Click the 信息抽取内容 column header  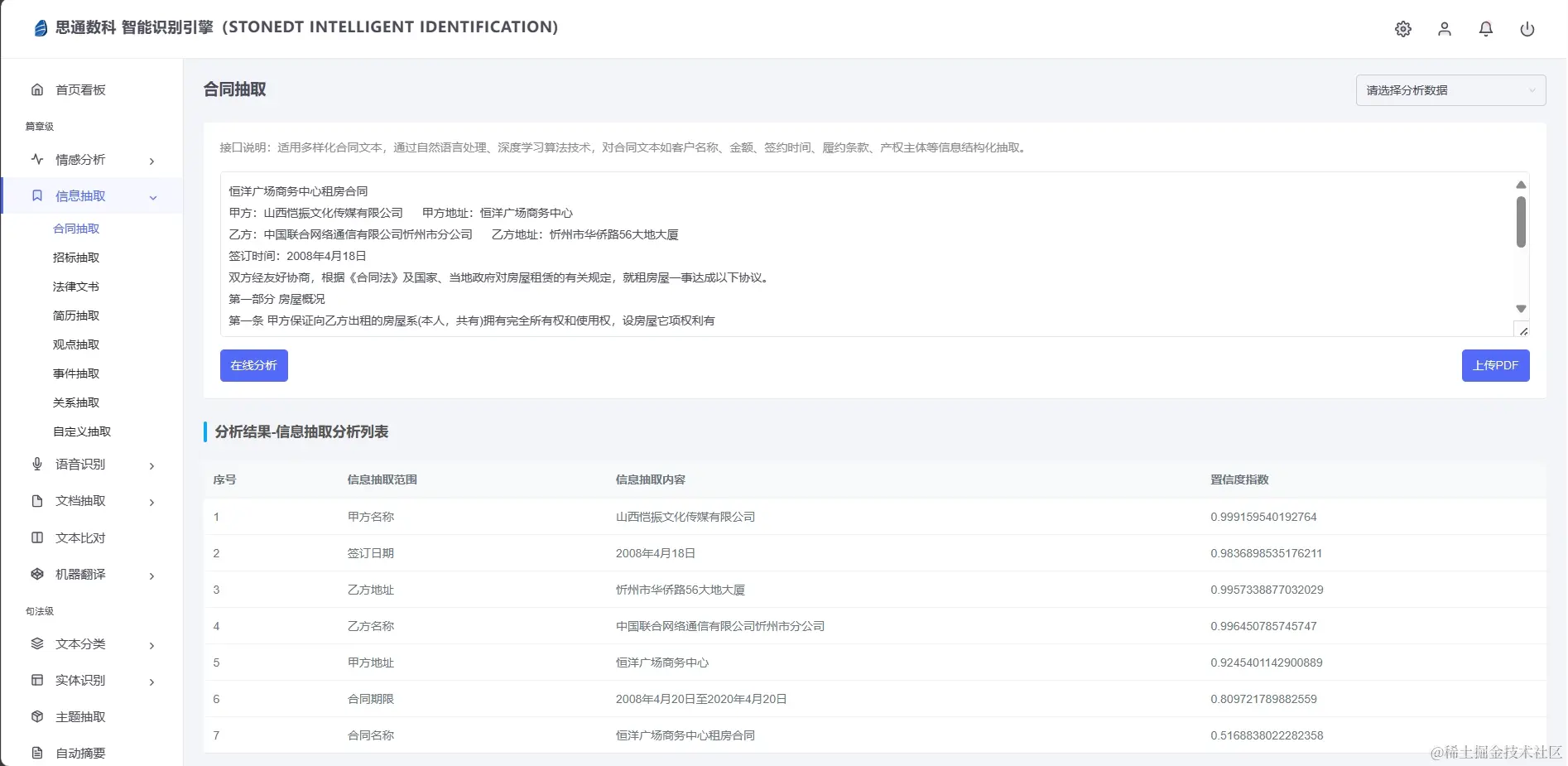[650, 479]
